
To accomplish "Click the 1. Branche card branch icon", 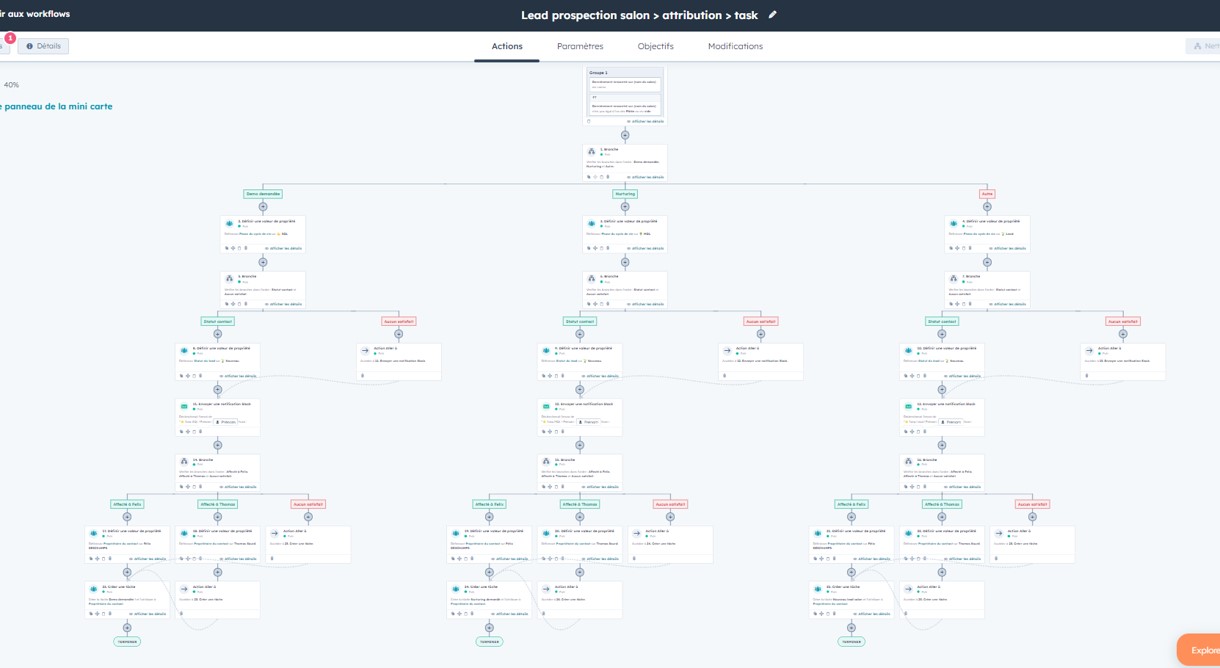I will click(x=591, y=152).
